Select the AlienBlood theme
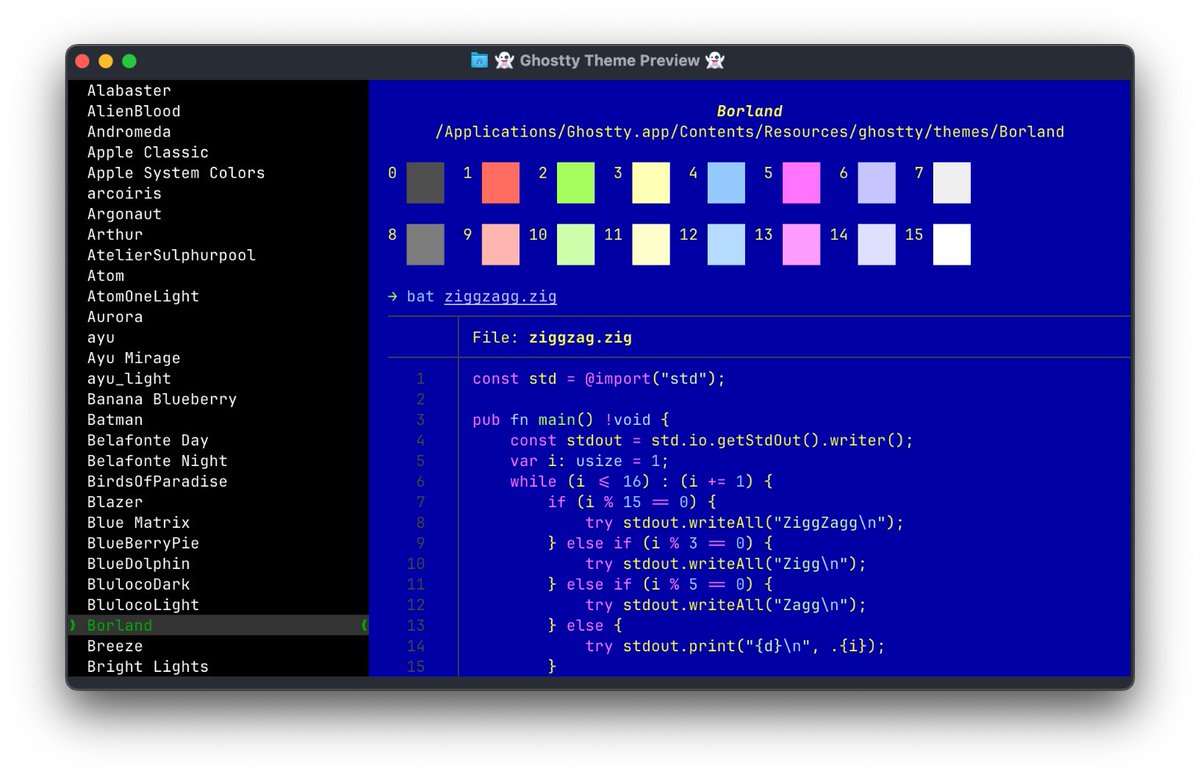1200x777 pixels. click(x=134, y=111)
